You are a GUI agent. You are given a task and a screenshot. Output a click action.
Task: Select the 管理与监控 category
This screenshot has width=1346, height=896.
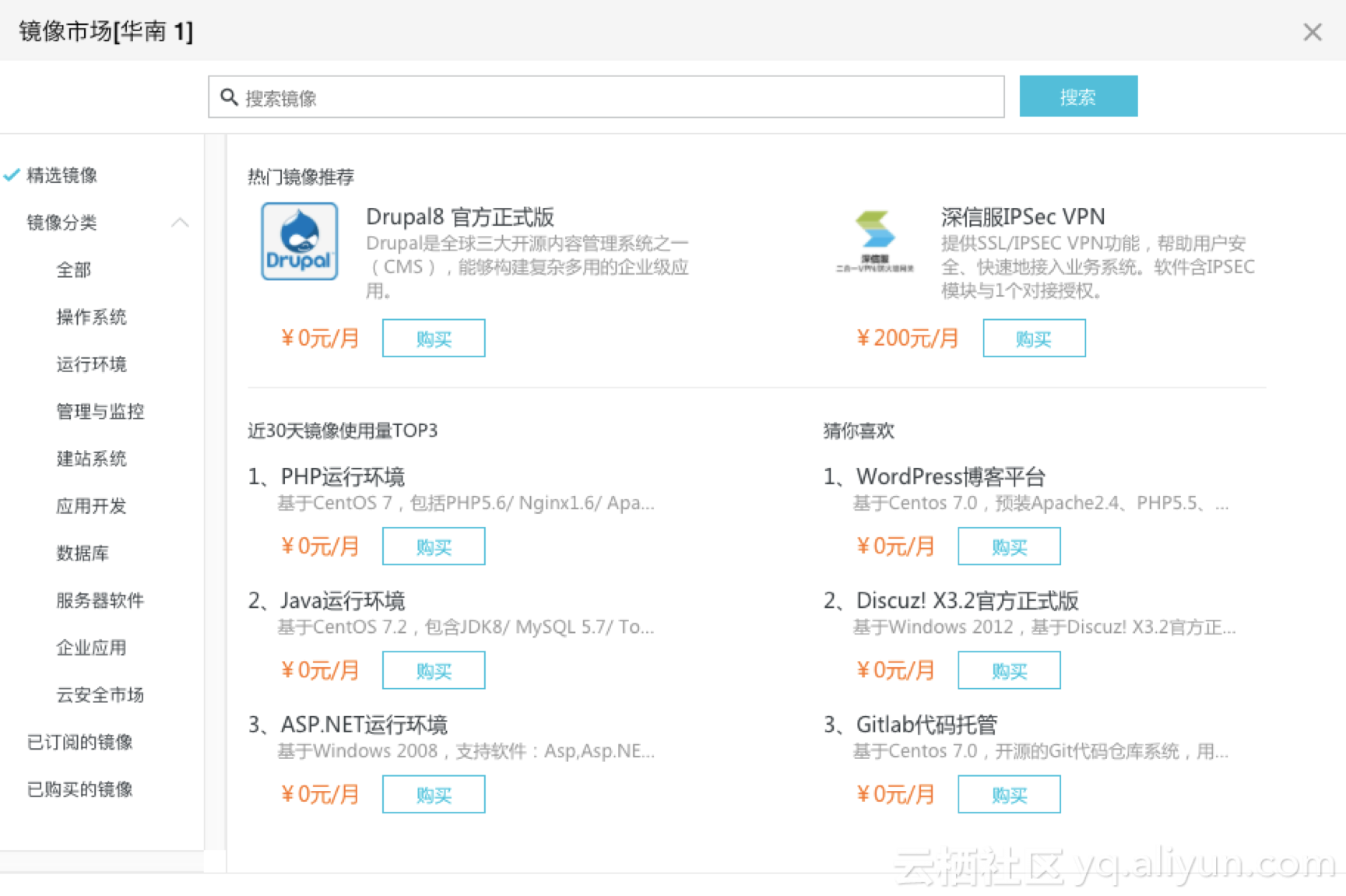point(100,412)
